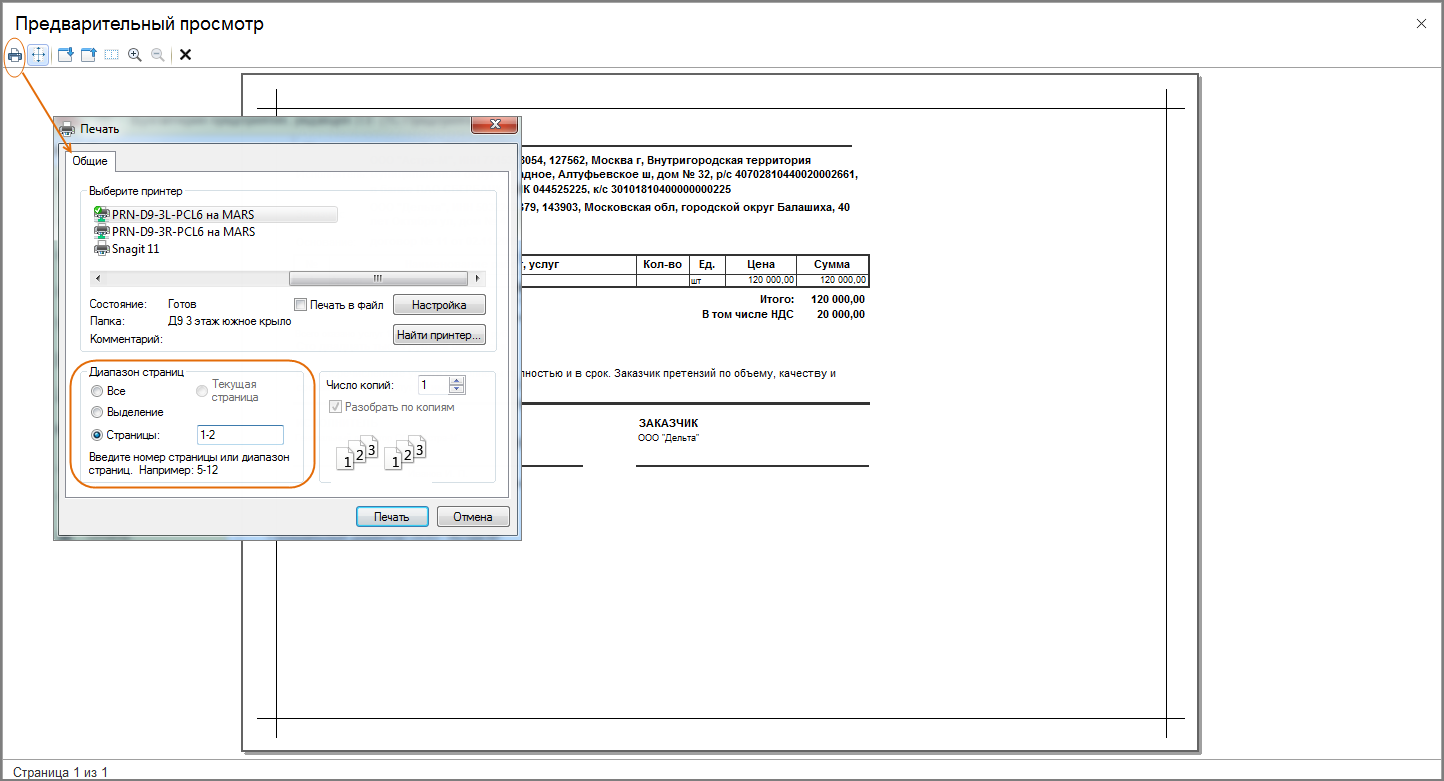1444x781 pixels.
Task: Increase number of copies with up arrow
Action: pos(457,380)
